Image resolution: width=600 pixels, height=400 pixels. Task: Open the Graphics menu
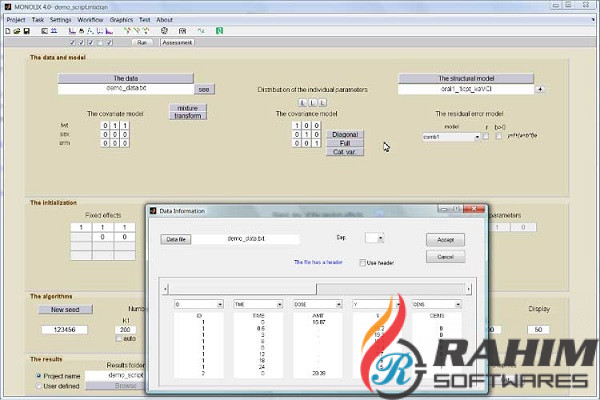(121, 20)
